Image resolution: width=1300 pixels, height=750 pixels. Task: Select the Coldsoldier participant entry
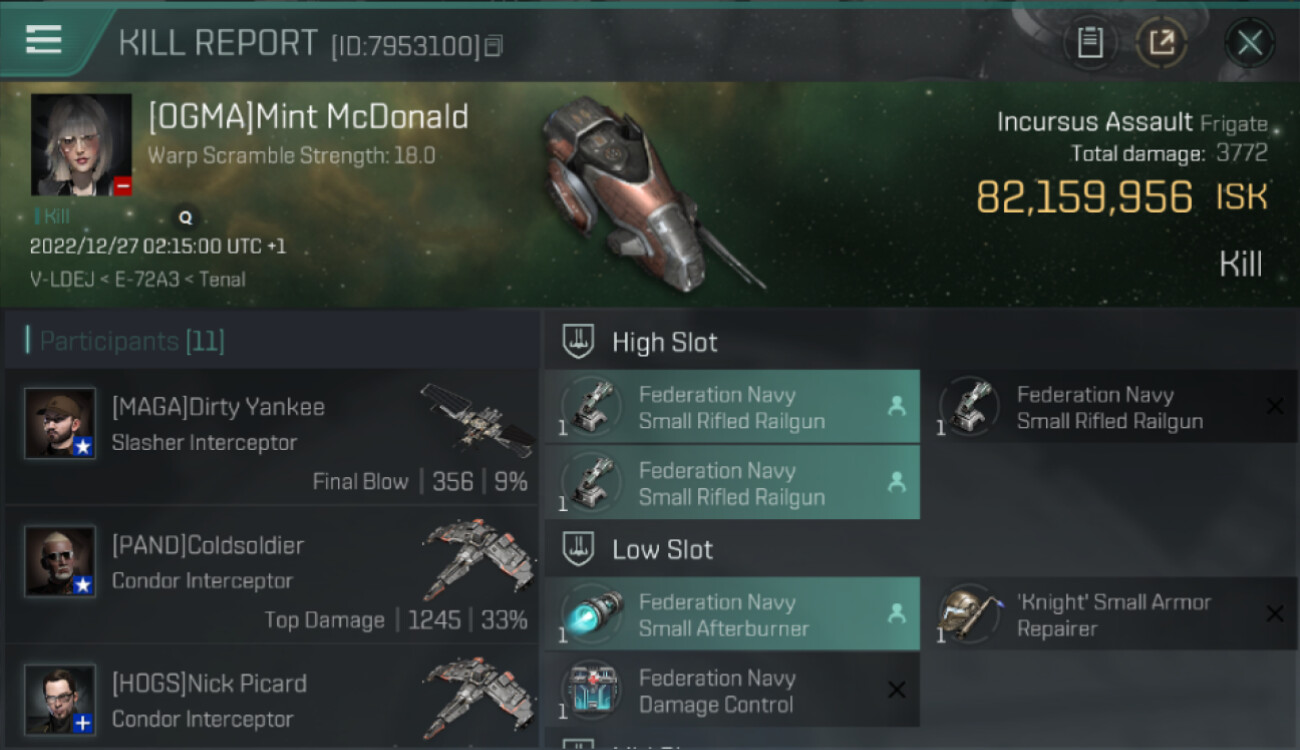pos(272,575)
